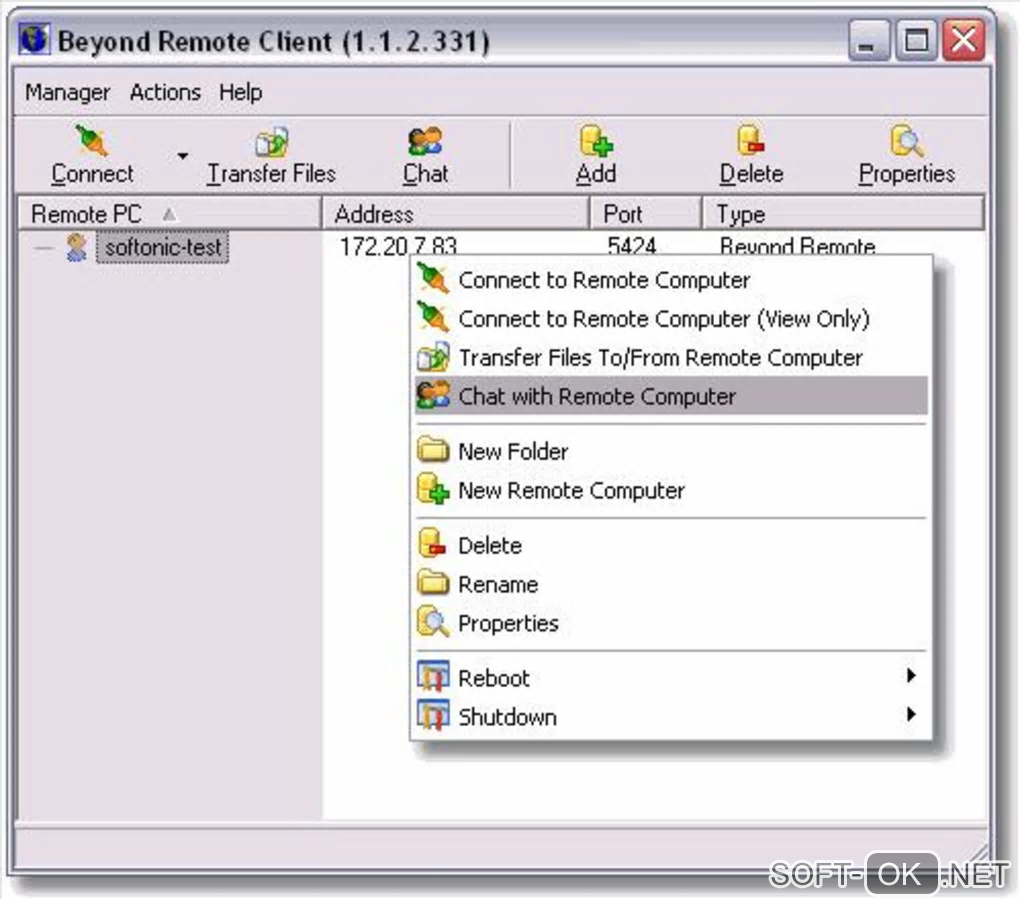Choose Transfer Files To/From Remote Computer
The width and height of the screenshot is (1020, 899).
pos(671,358)
